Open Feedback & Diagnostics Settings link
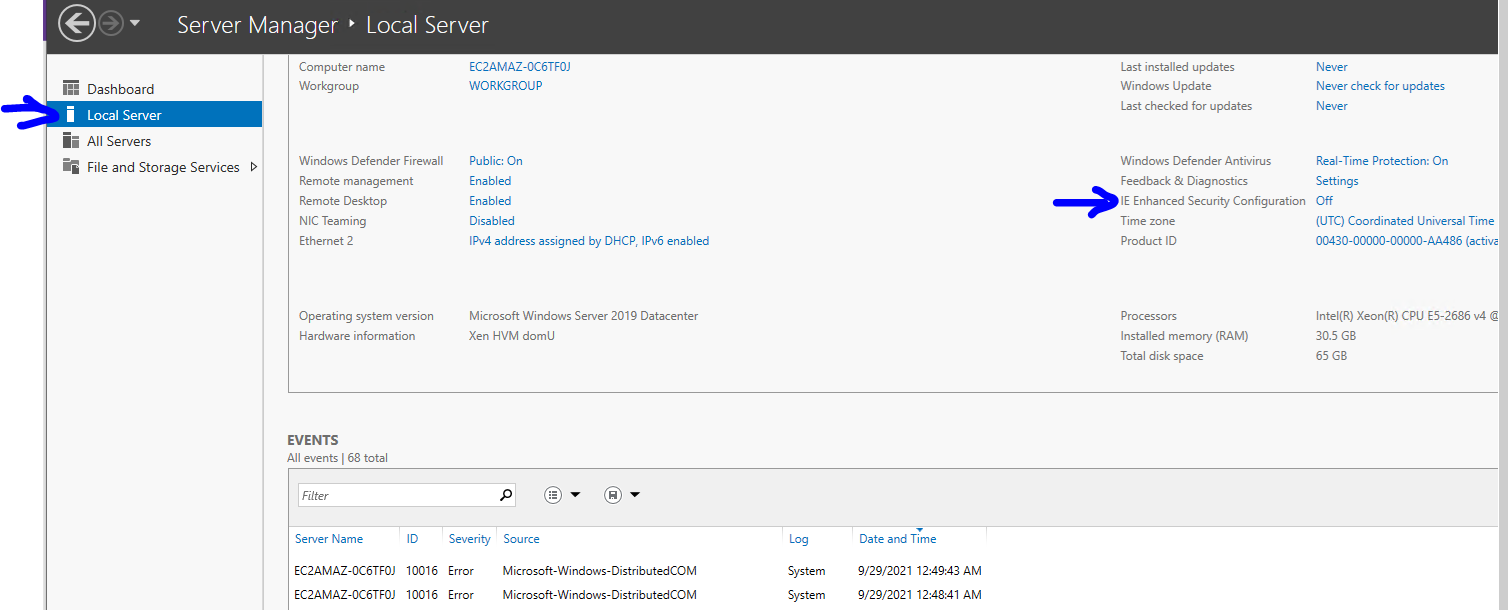Viewport: 1508px width, 610px height. (1337, 181)
